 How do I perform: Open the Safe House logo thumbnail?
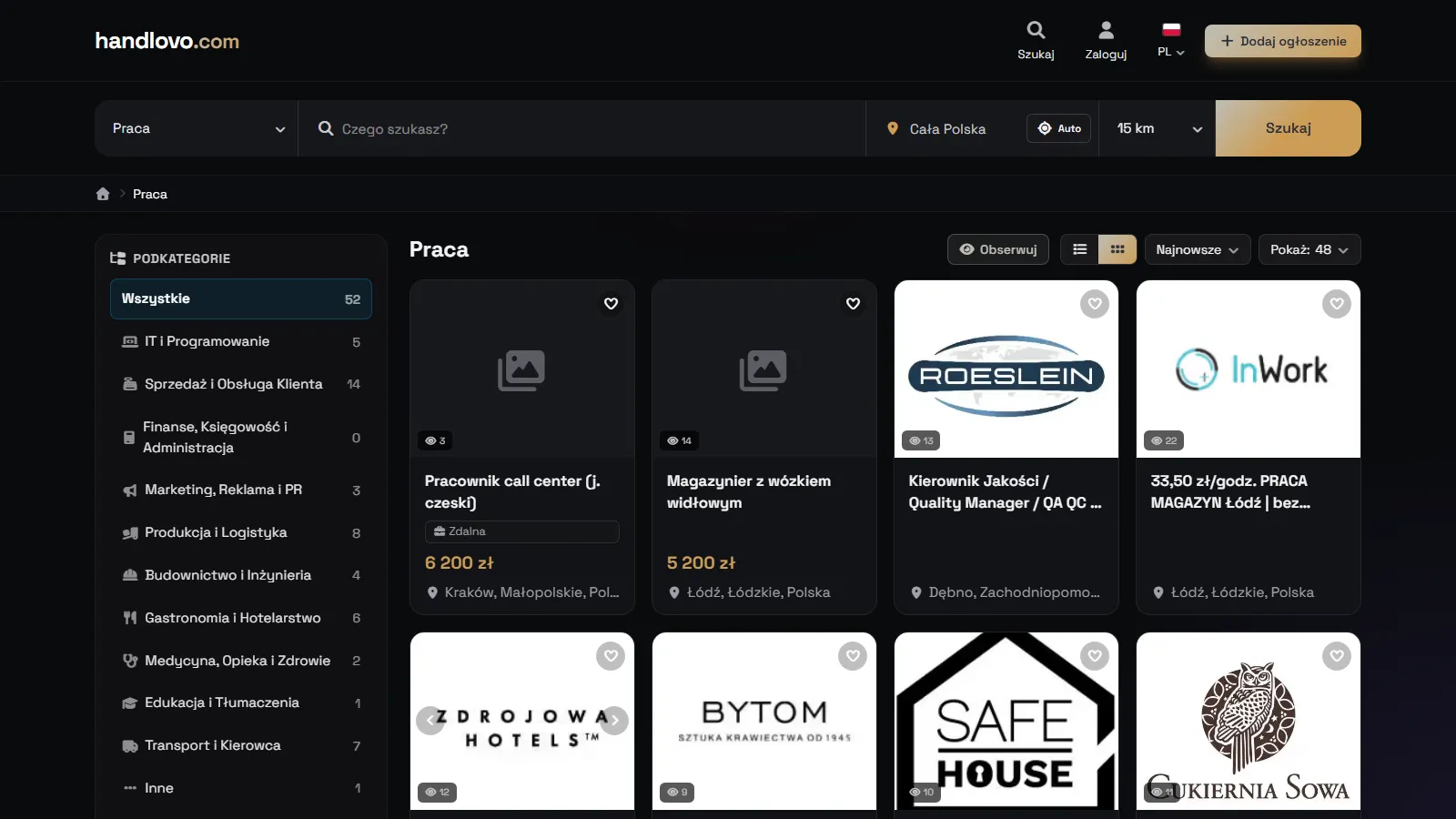(1006, 721)
